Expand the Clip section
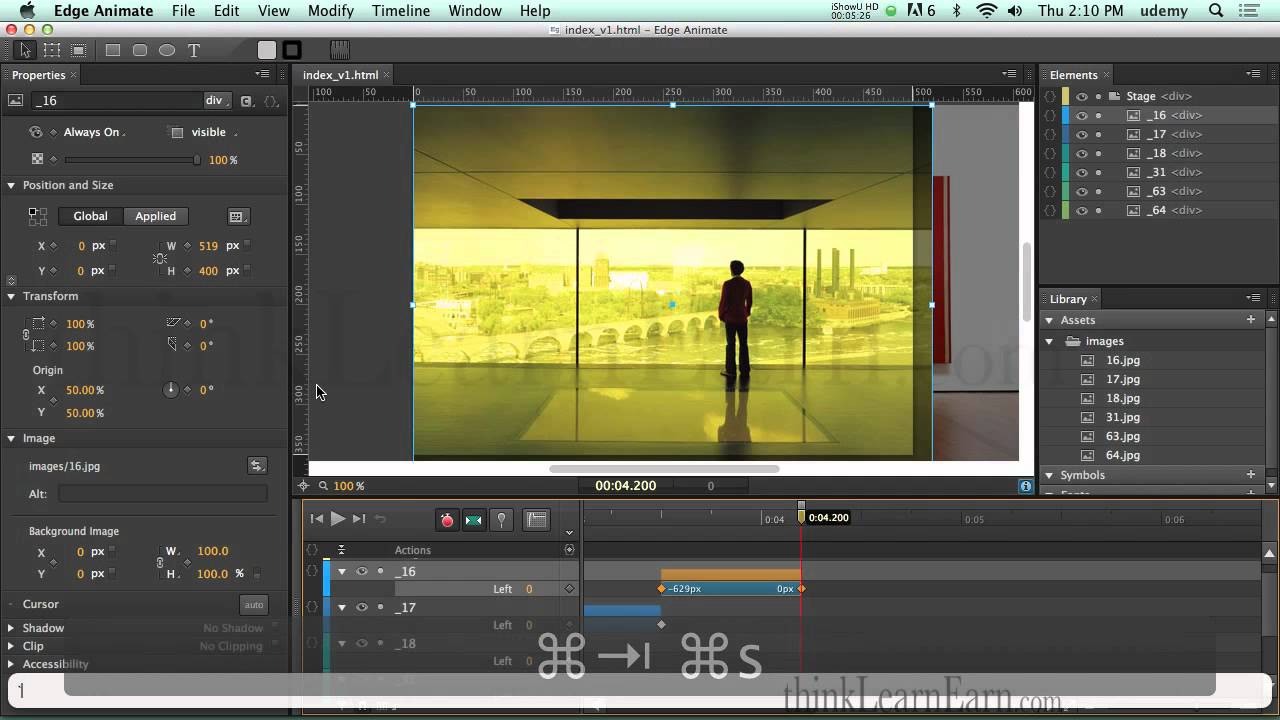The height and width of the screenshot is (720, 1280). [11, 646]
